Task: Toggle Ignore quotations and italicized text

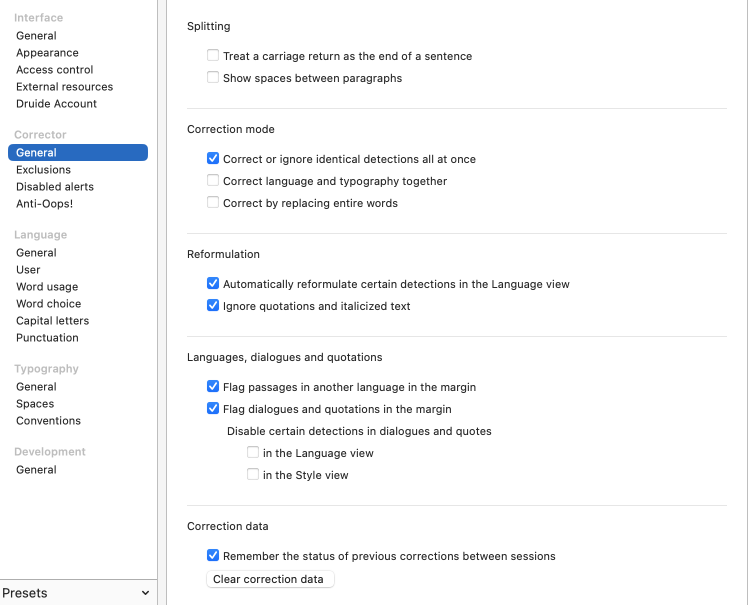Action: pyautogui.click(x=213, y=306)
